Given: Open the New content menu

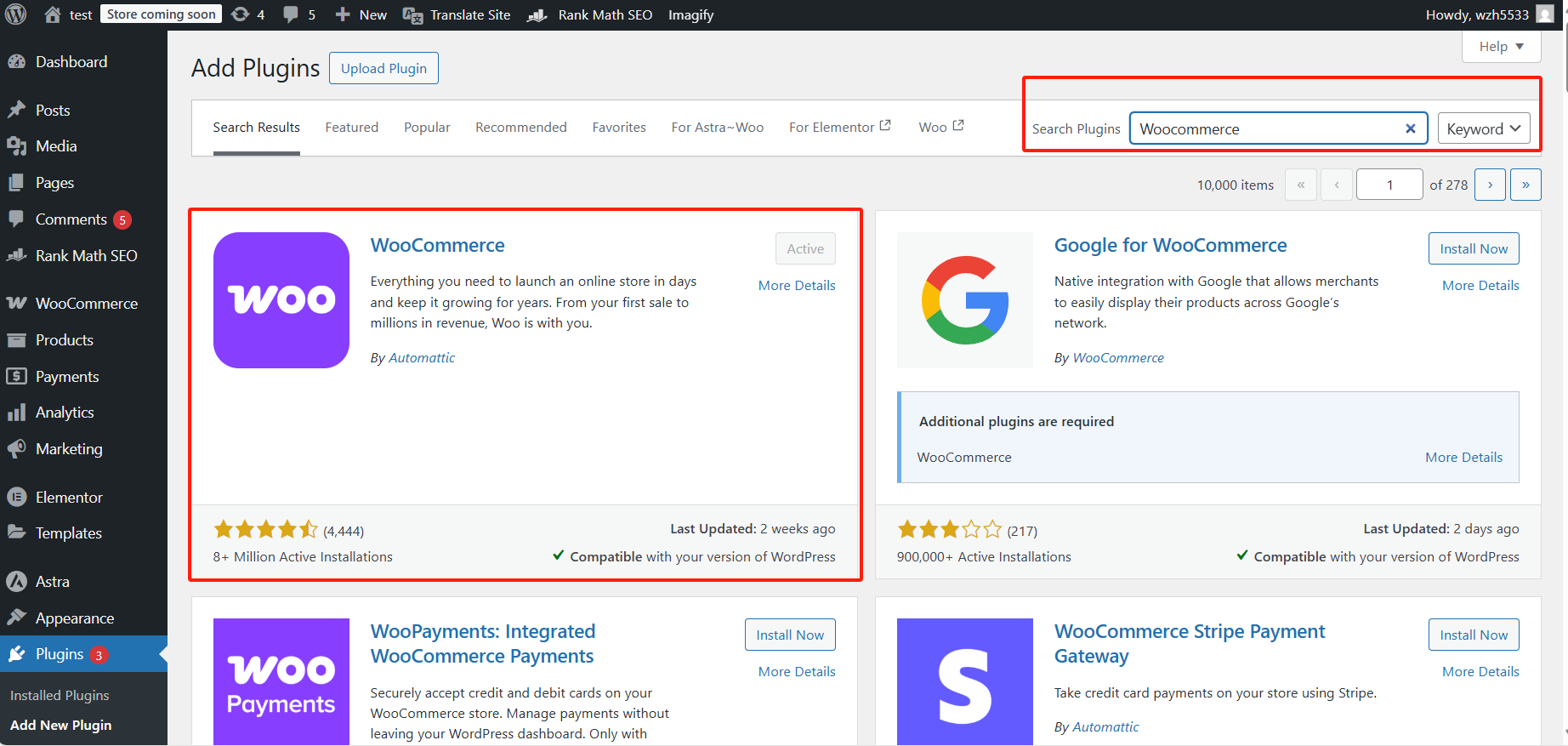Looking at the screenshot, I should tap(361, 14).
